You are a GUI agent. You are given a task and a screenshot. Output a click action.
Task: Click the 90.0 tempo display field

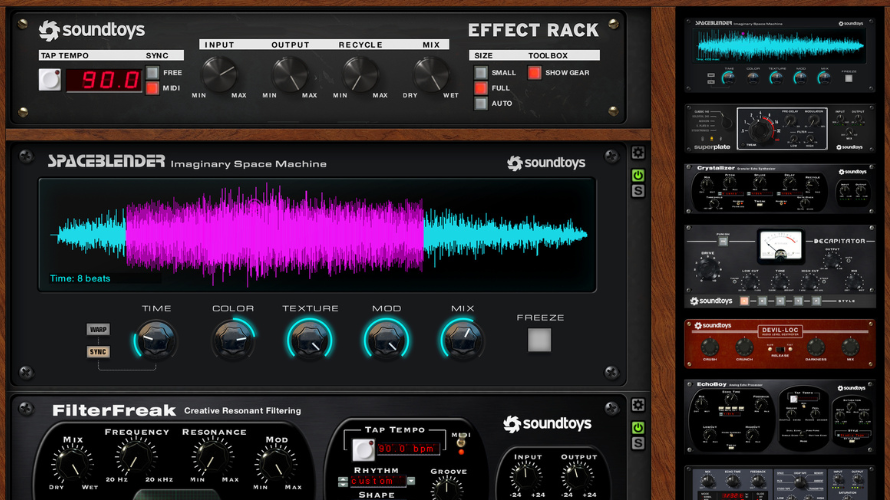point(104,80)
